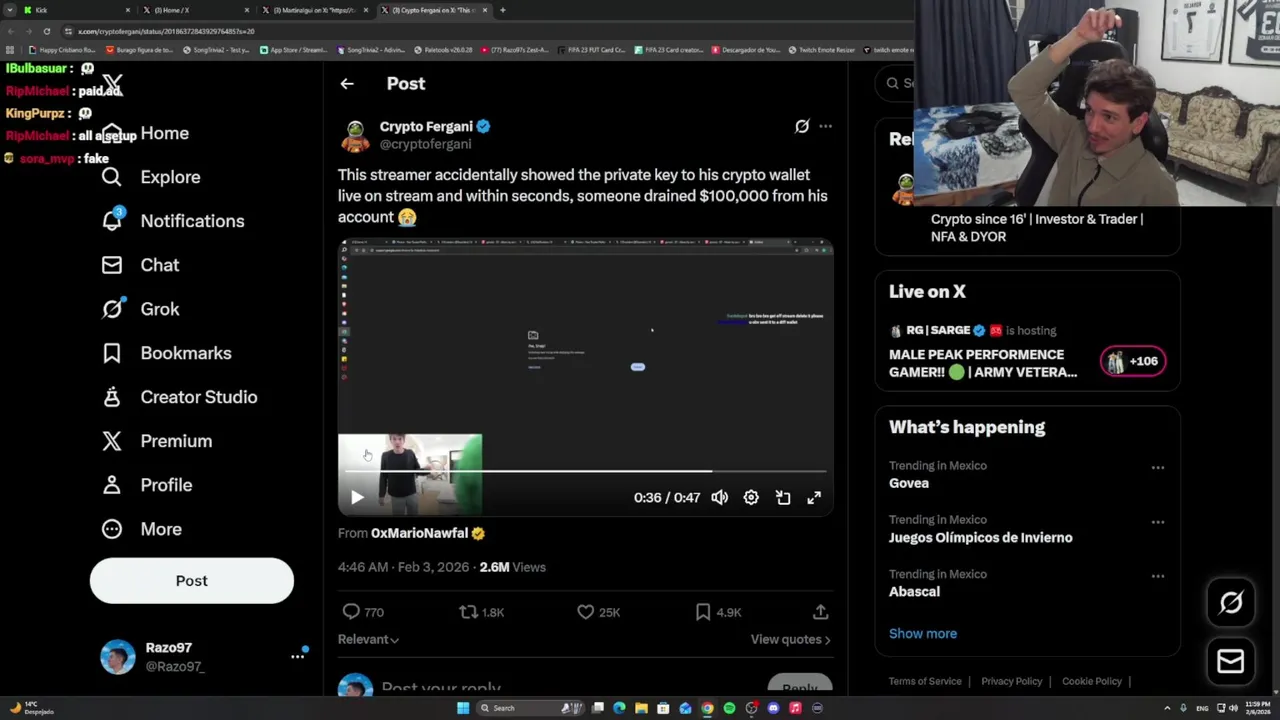Play the embedded video
The height and width of the screenshot is (720, 1280).
(x=357, y=497)
